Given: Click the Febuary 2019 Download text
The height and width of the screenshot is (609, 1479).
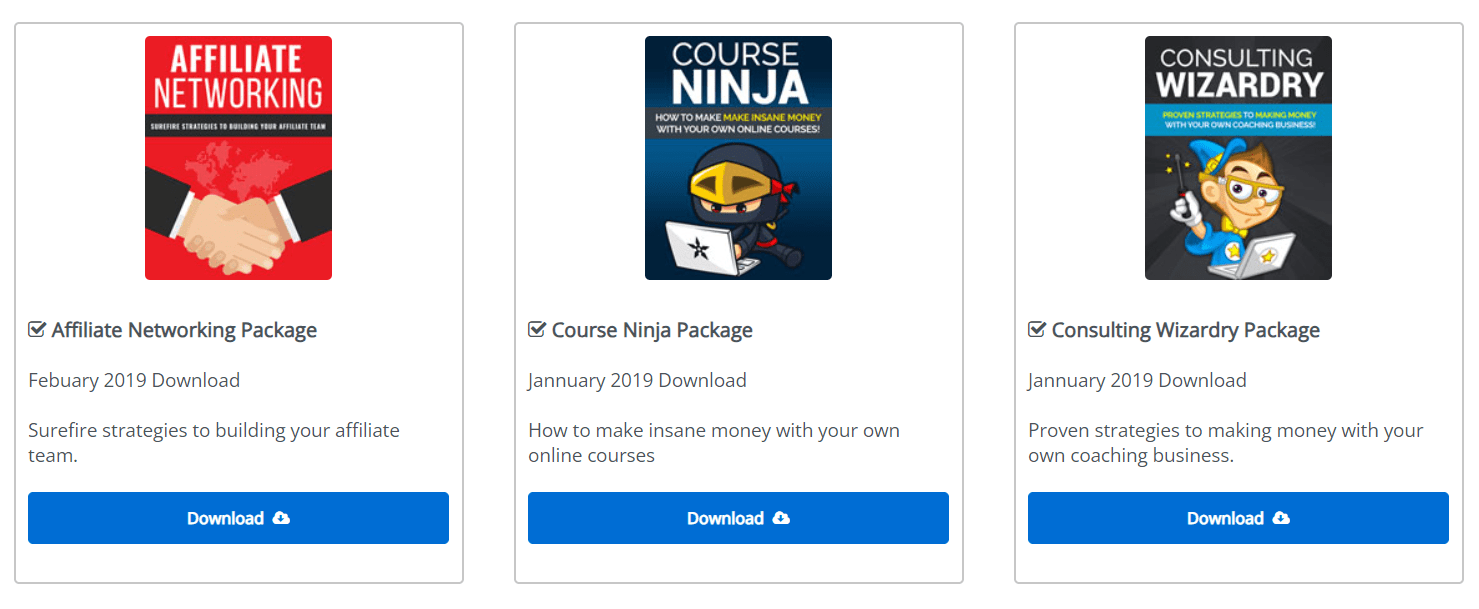Looking at the screenshot, I should click(134, 380).
